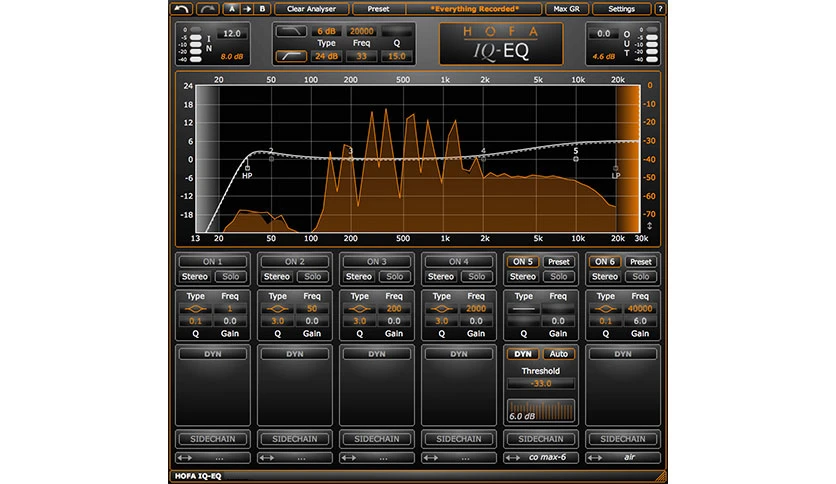The image size is (836, 484).
Task: Click band 4 double-arrow link icon
Action: (x=431, y=457)
